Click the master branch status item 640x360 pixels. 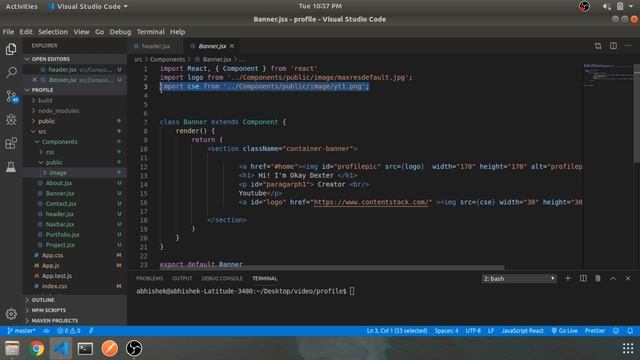click(21, 331)
